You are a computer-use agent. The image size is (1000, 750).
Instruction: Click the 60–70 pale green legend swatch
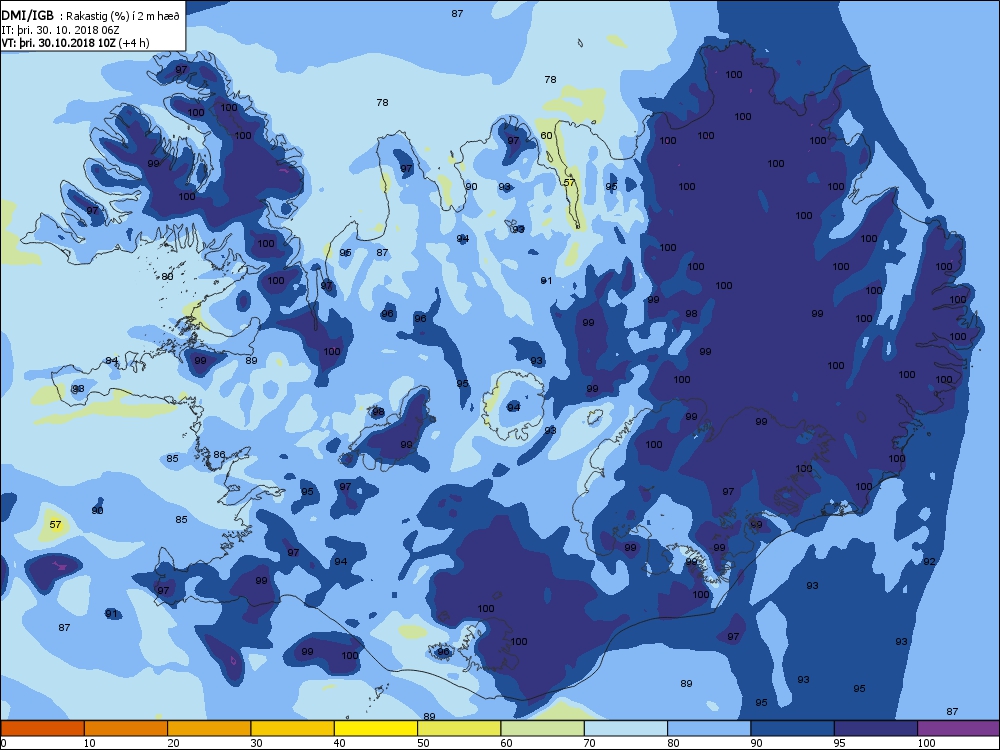[x=543, y=728]
